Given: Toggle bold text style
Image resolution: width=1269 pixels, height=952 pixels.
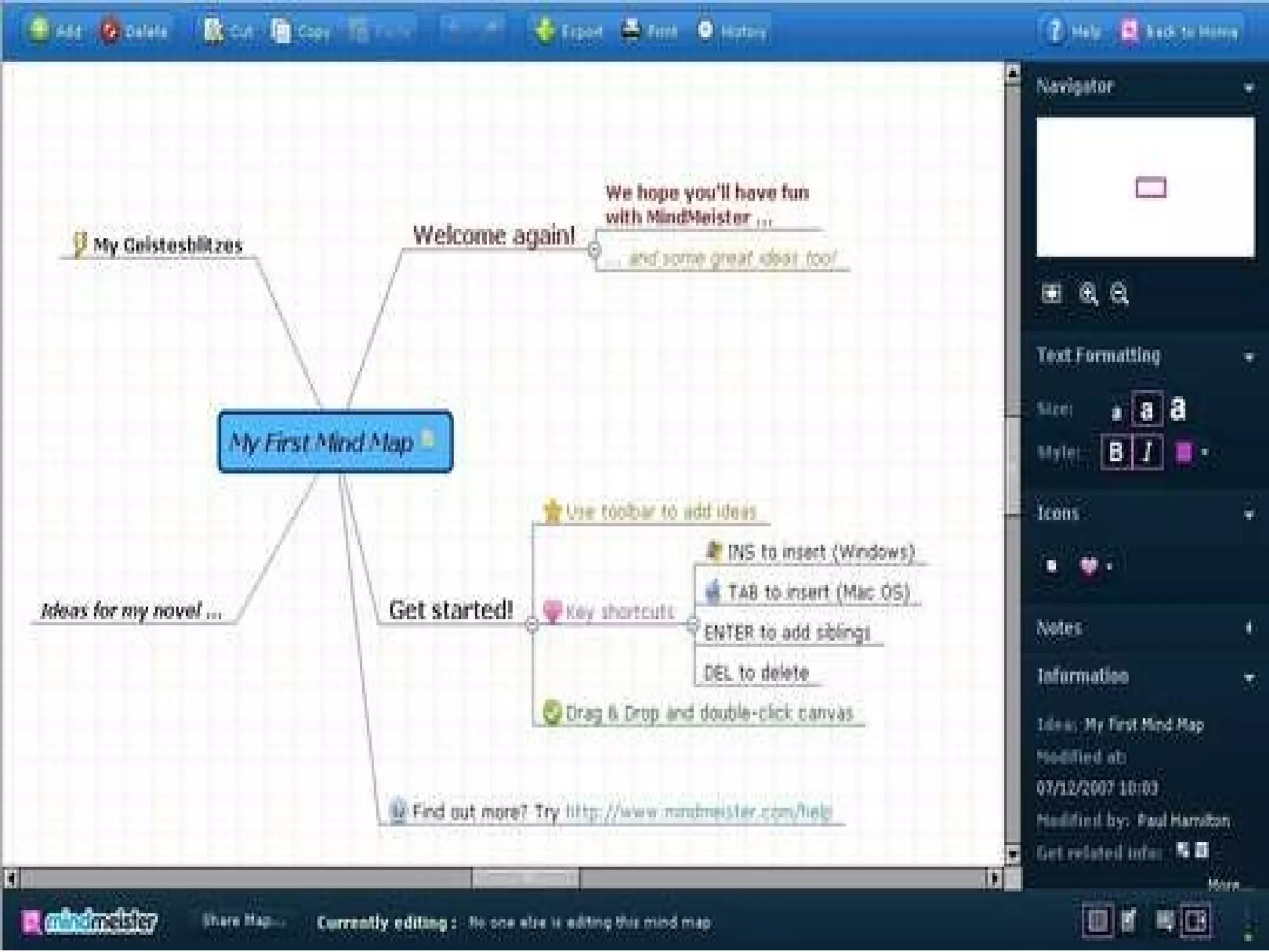Looking at the screenshot, I should tap(1116, 452).
